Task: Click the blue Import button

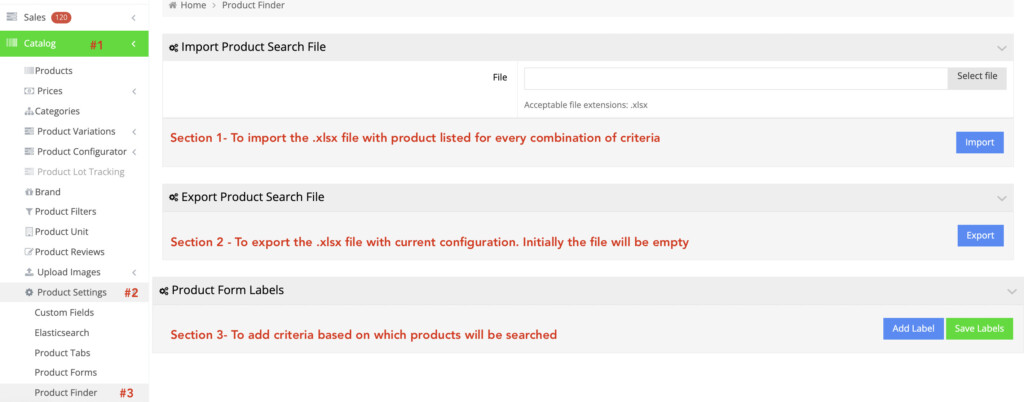Action: point(979,142)
